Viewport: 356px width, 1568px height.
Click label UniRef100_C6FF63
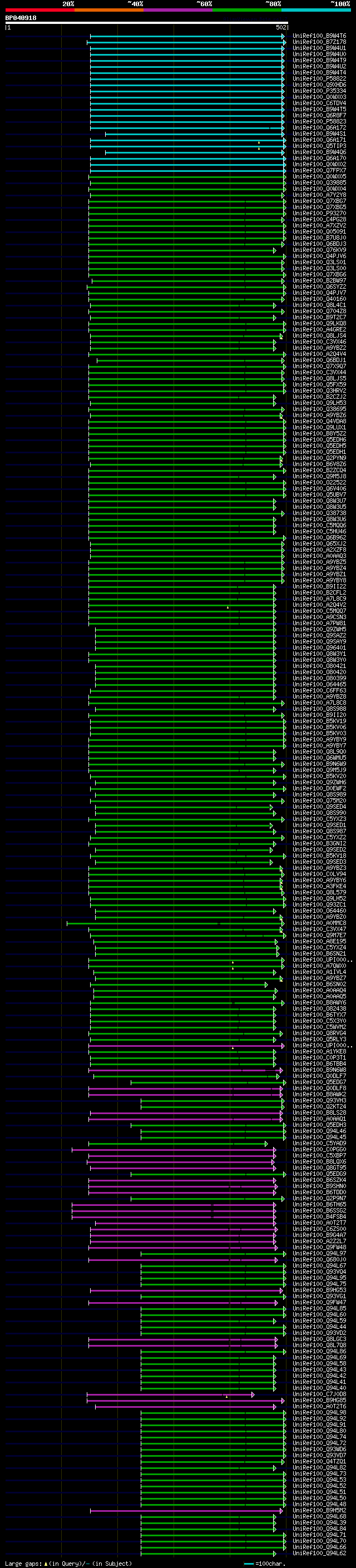pos(319,690)
